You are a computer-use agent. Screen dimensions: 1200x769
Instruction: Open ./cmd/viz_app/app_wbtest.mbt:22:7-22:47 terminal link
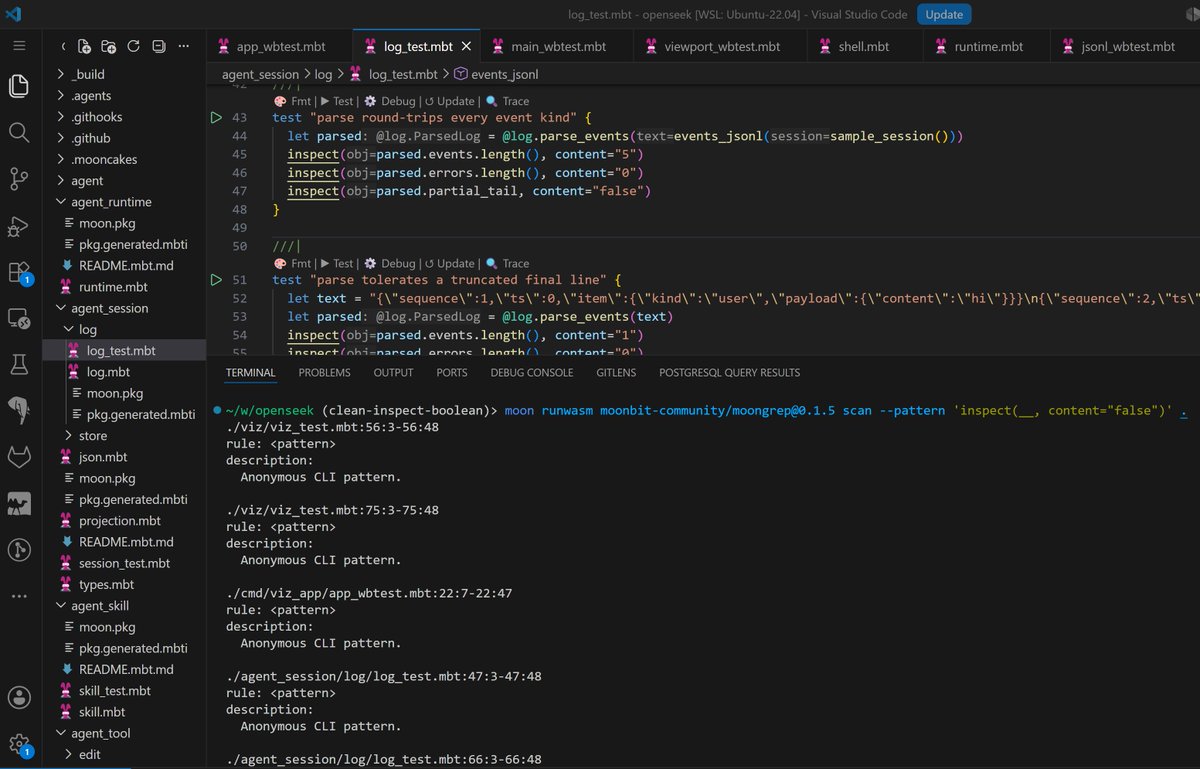pyautogui.click(x=369, y=593)
